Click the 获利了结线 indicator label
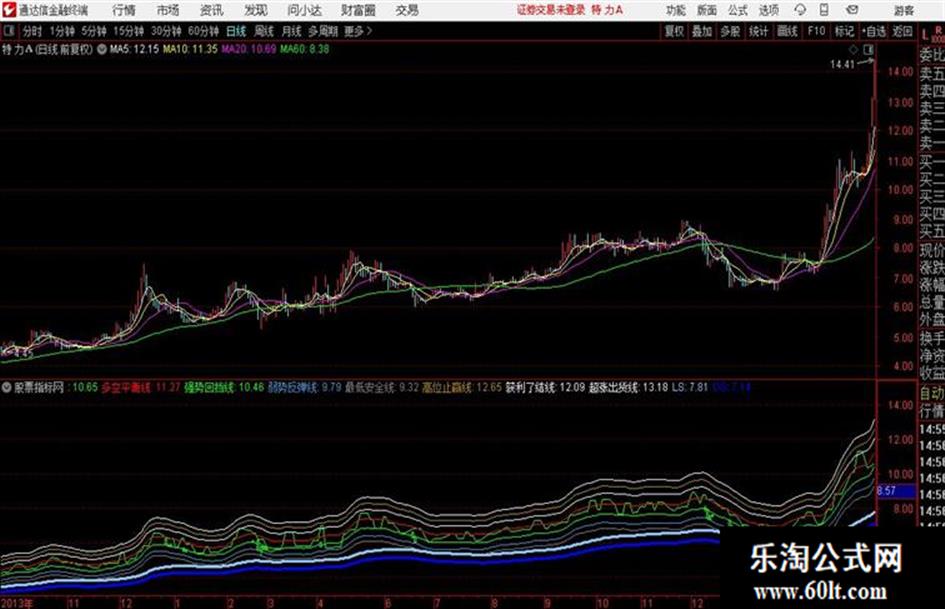Image resolution: width=945 pixels, height=609 pixels. pyautogui.click(x=530, y=387)
